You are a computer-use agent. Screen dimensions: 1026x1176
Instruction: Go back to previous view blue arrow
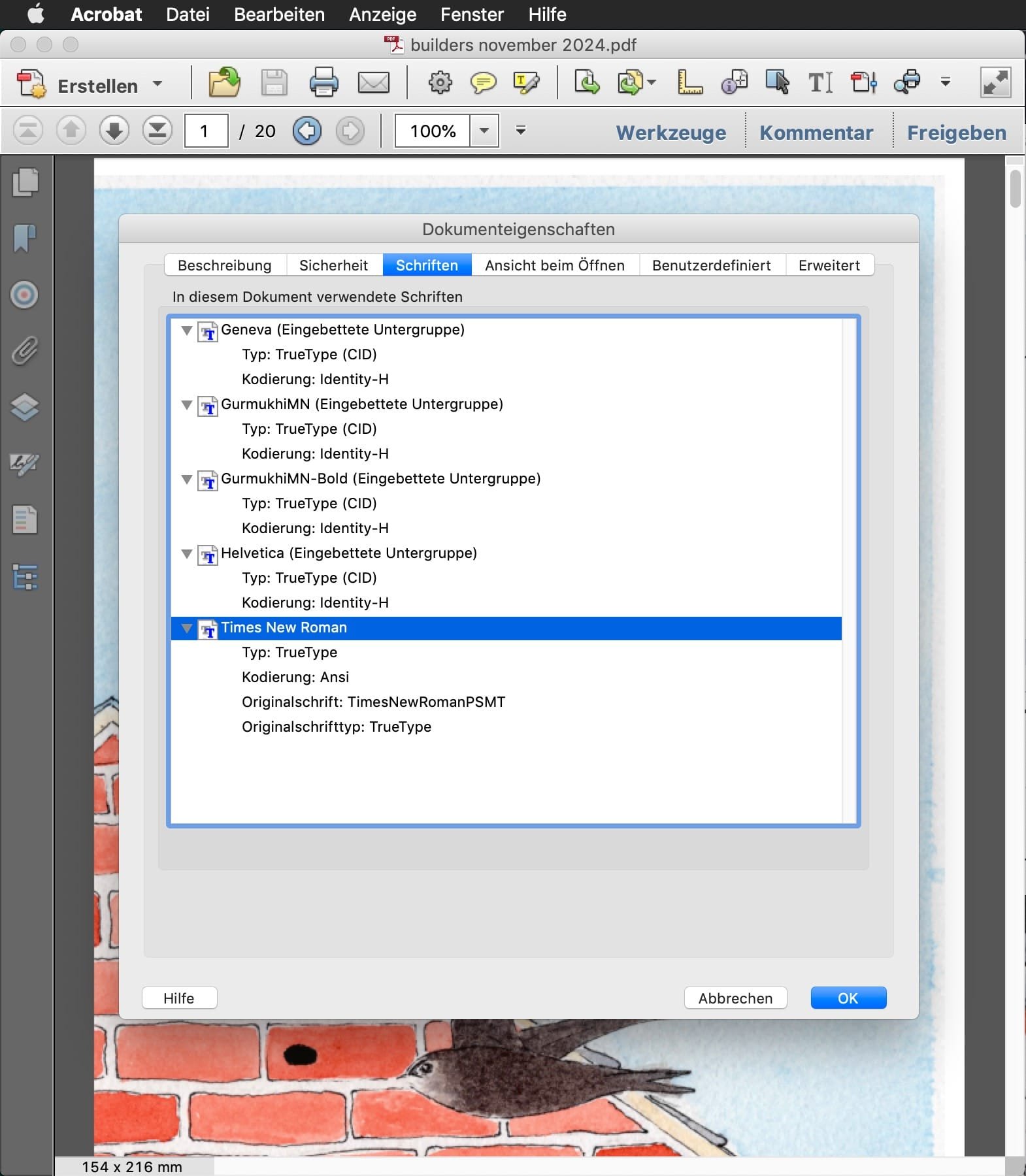click(x=307, y=131)
